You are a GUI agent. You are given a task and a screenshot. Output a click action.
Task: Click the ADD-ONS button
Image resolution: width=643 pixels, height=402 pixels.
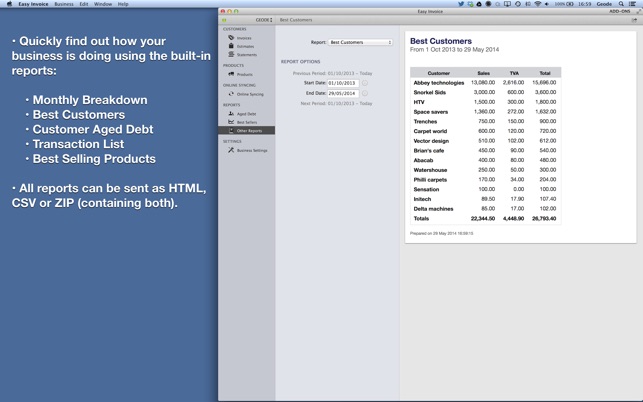pos(619,11)
